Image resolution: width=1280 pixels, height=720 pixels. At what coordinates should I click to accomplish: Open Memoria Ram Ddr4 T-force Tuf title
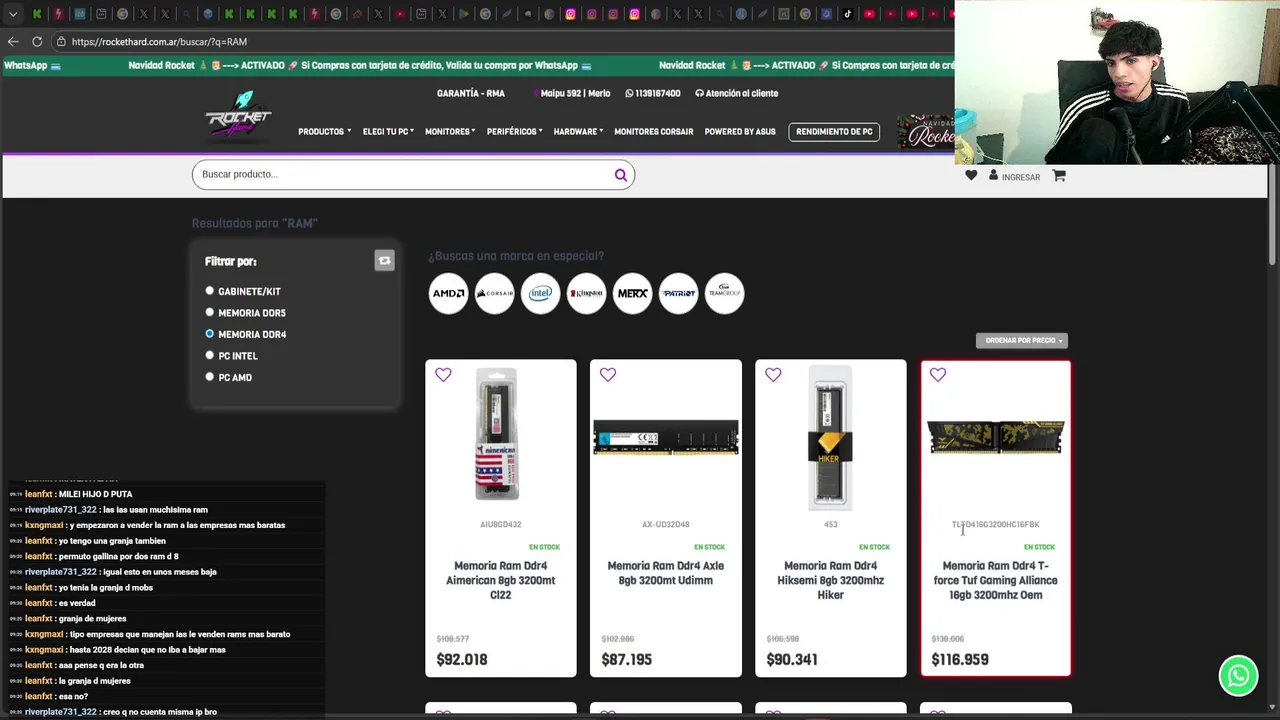(996, 580)
